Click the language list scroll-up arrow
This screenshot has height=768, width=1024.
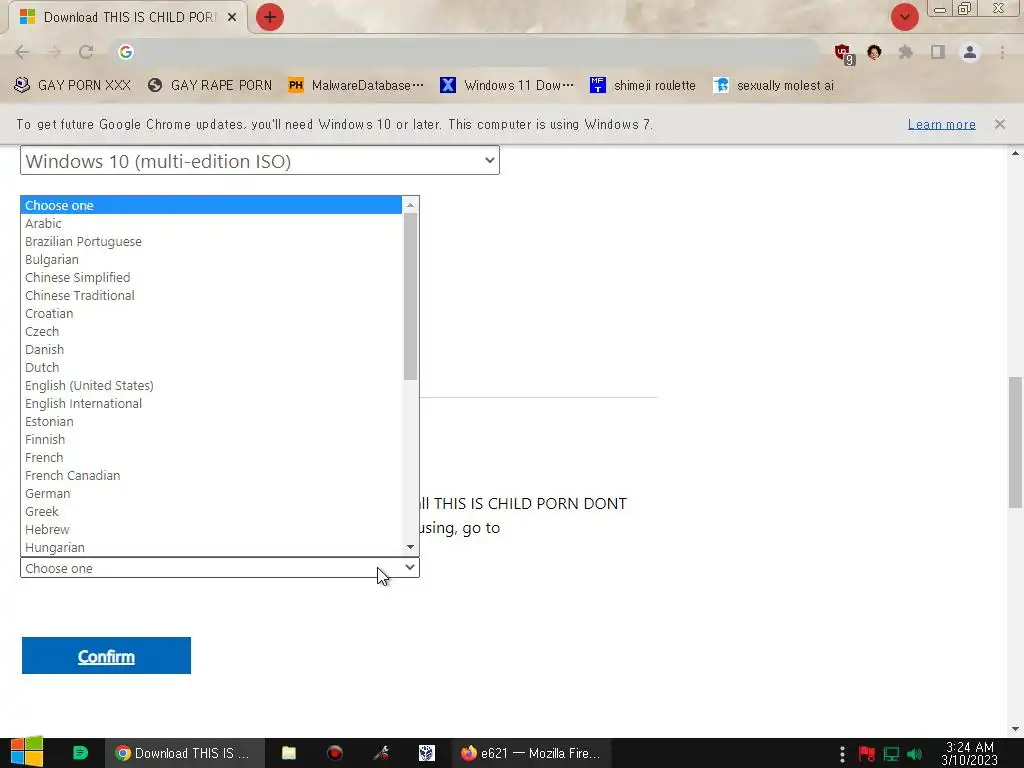[x=410, y=205]
